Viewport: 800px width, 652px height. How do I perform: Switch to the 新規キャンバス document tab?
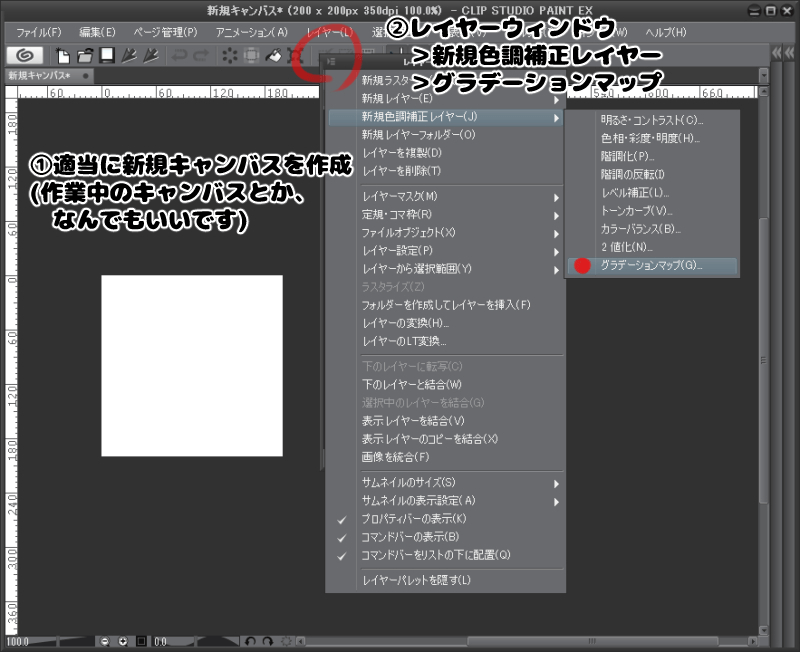(40, 76)
